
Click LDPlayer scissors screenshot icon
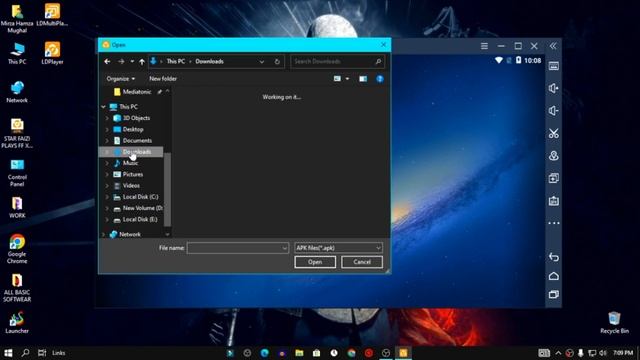coord(553,133)
